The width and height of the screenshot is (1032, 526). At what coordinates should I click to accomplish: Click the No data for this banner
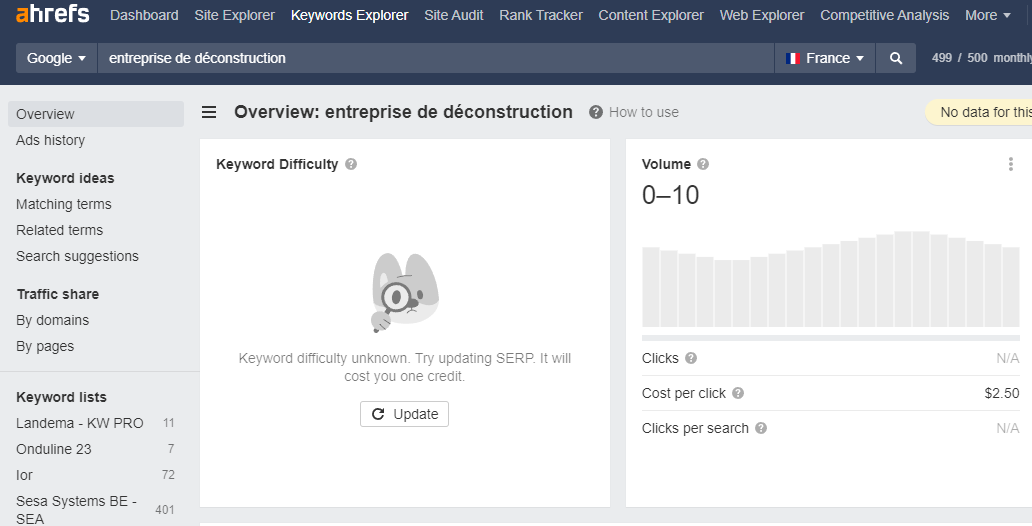[x=979, y=112]
